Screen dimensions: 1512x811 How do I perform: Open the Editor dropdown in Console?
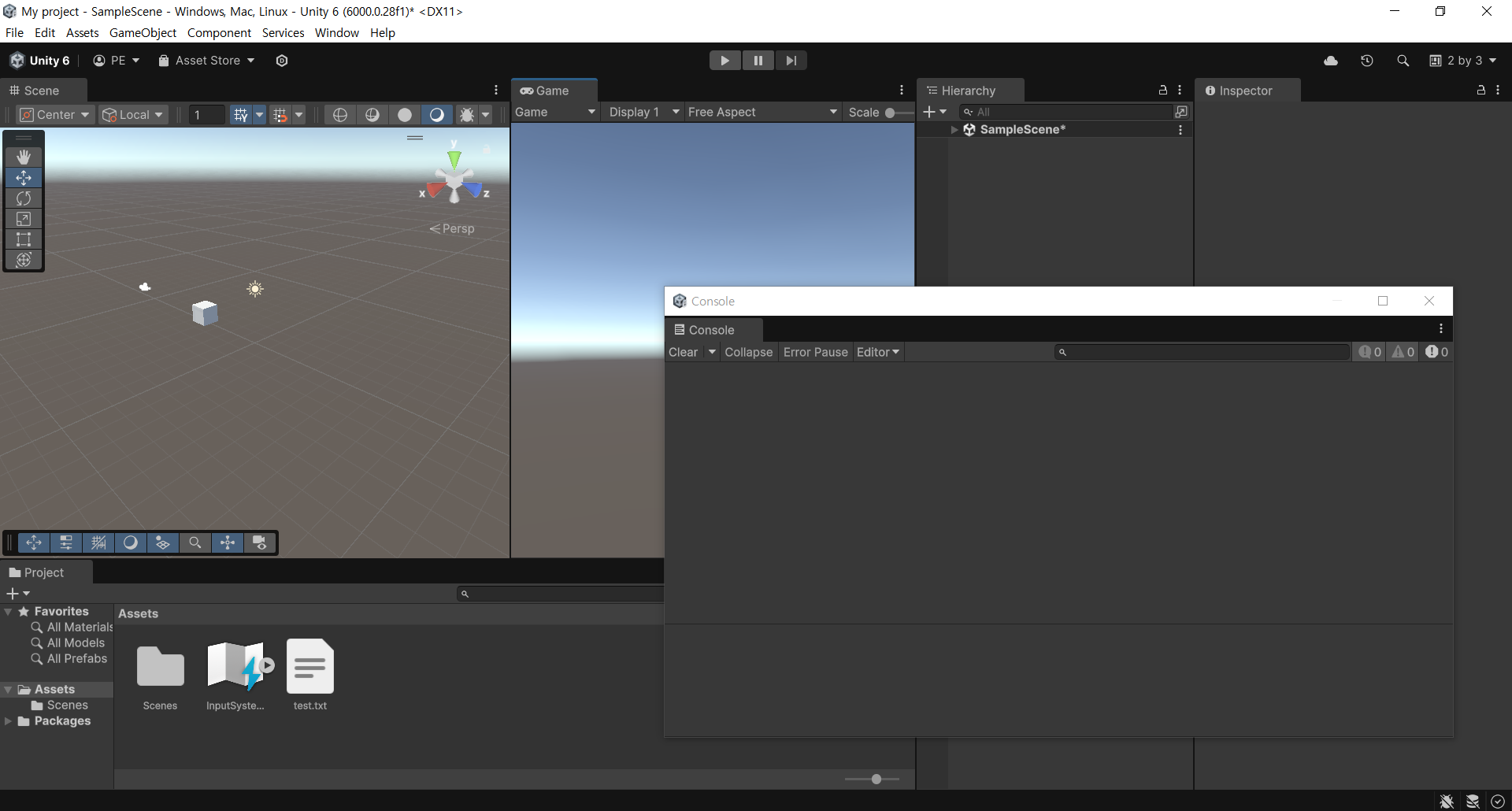pos(878,352)
